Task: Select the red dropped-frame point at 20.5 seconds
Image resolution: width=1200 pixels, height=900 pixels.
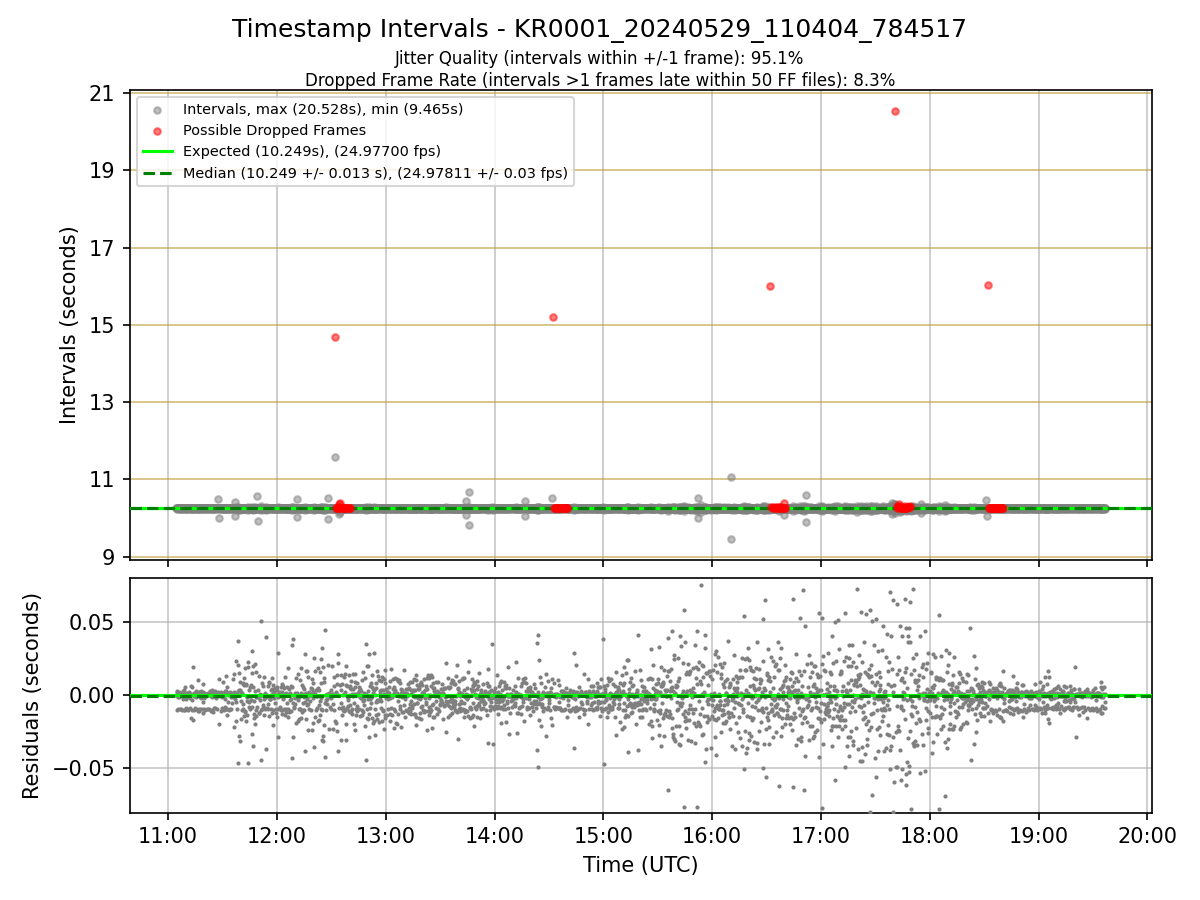Action: (895, 111)
